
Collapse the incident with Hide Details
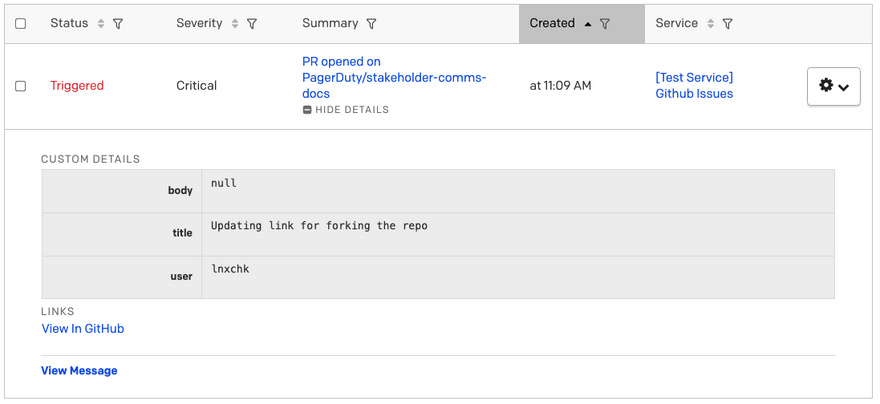(345, 110)
